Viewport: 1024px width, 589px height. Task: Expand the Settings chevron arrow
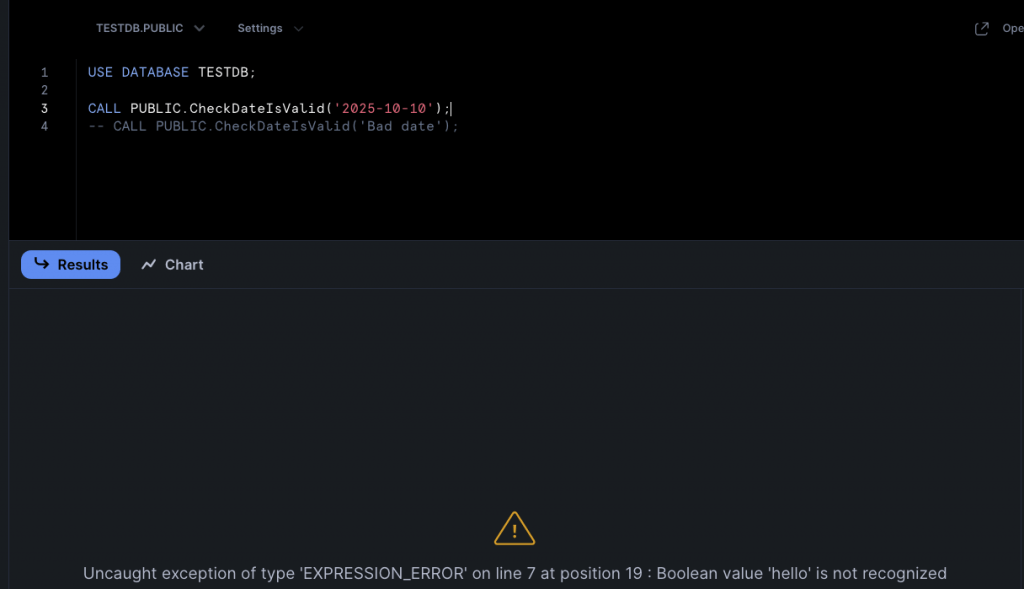click(x=298, y=28)
